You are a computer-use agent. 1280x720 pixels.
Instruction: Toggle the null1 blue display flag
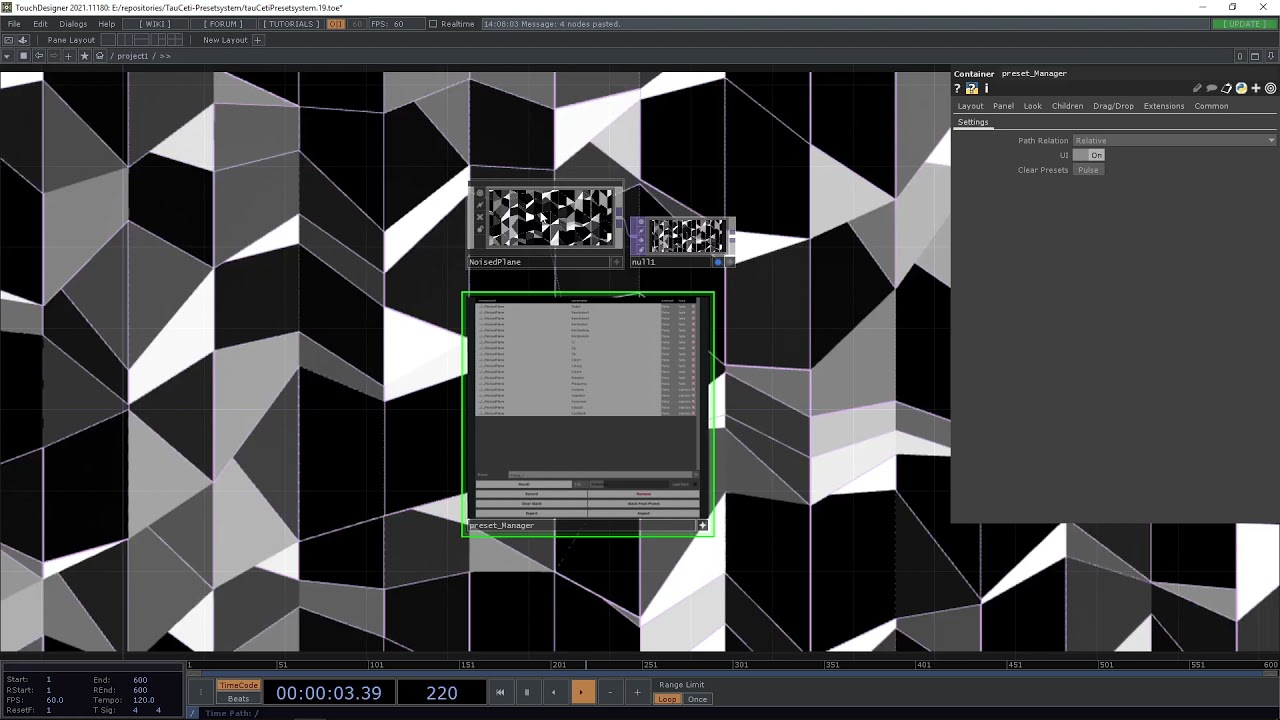(x=717, y=262)
